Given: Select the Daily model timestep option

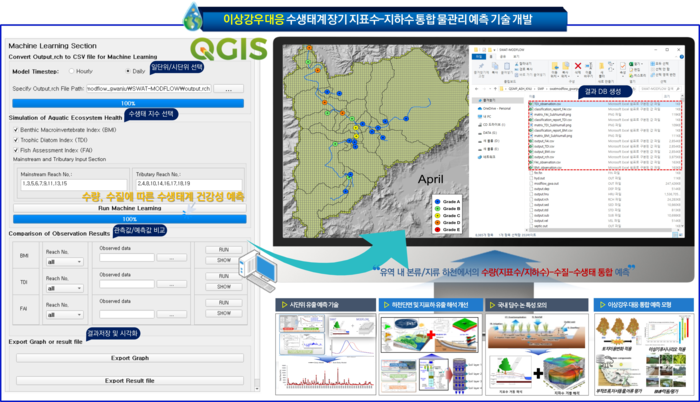Looking at the screenshot, I should (x=129, y=72).
